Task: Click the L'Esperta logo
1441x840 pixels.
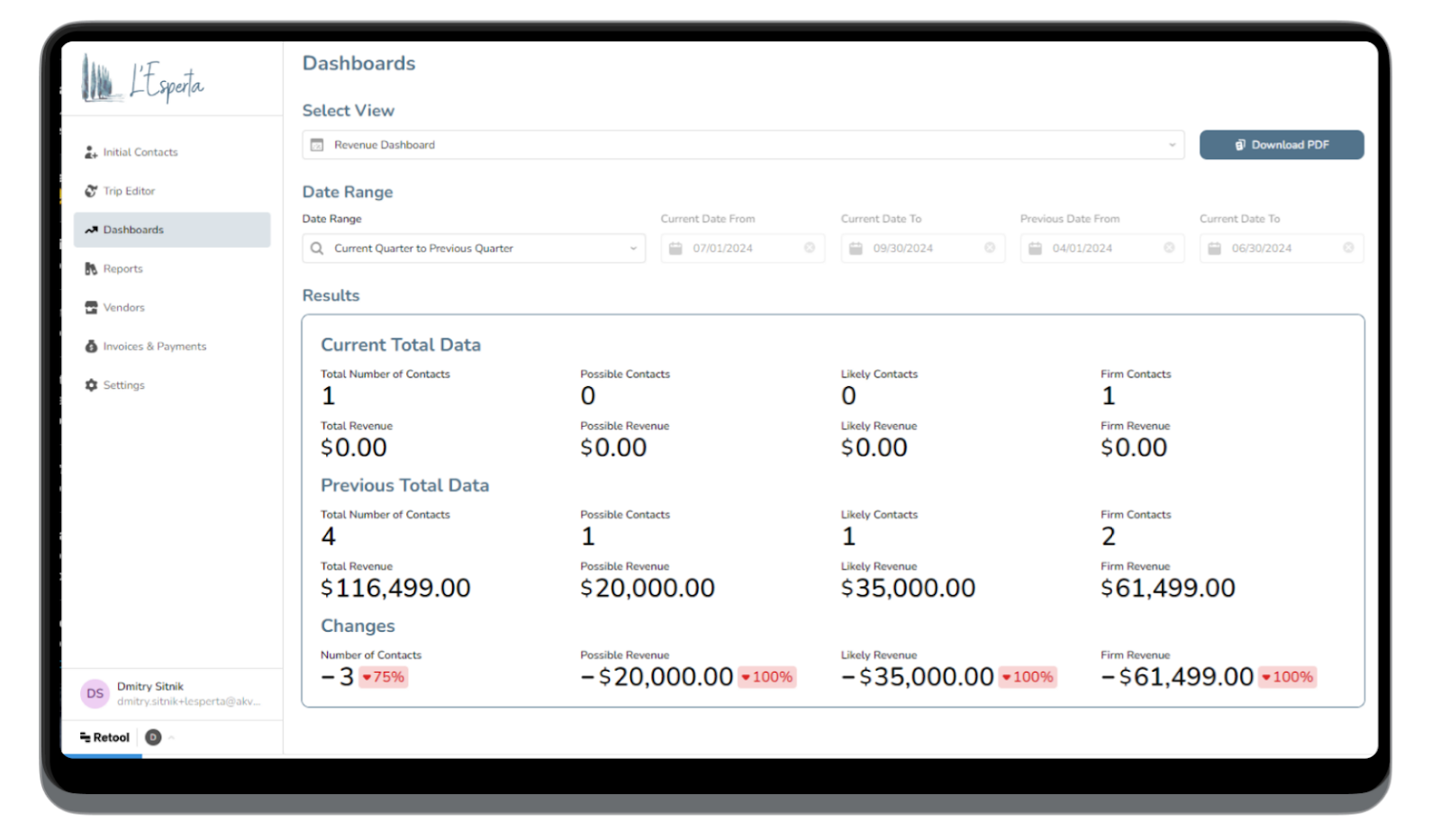Action: pyautogui.click(x=142, y=79)
